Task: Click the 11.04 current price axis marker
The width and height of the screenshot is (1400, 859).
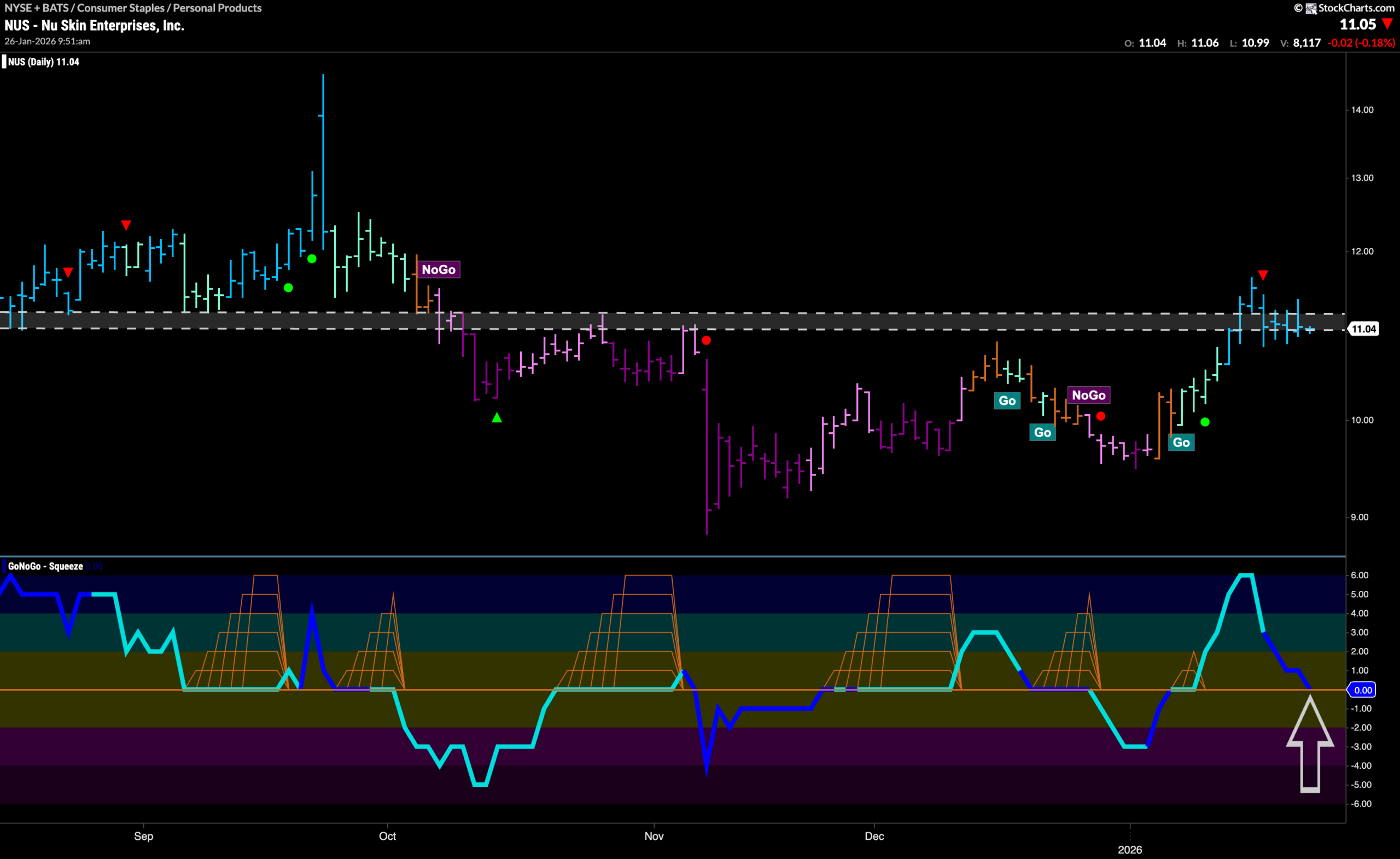Action: point(1363,329)
